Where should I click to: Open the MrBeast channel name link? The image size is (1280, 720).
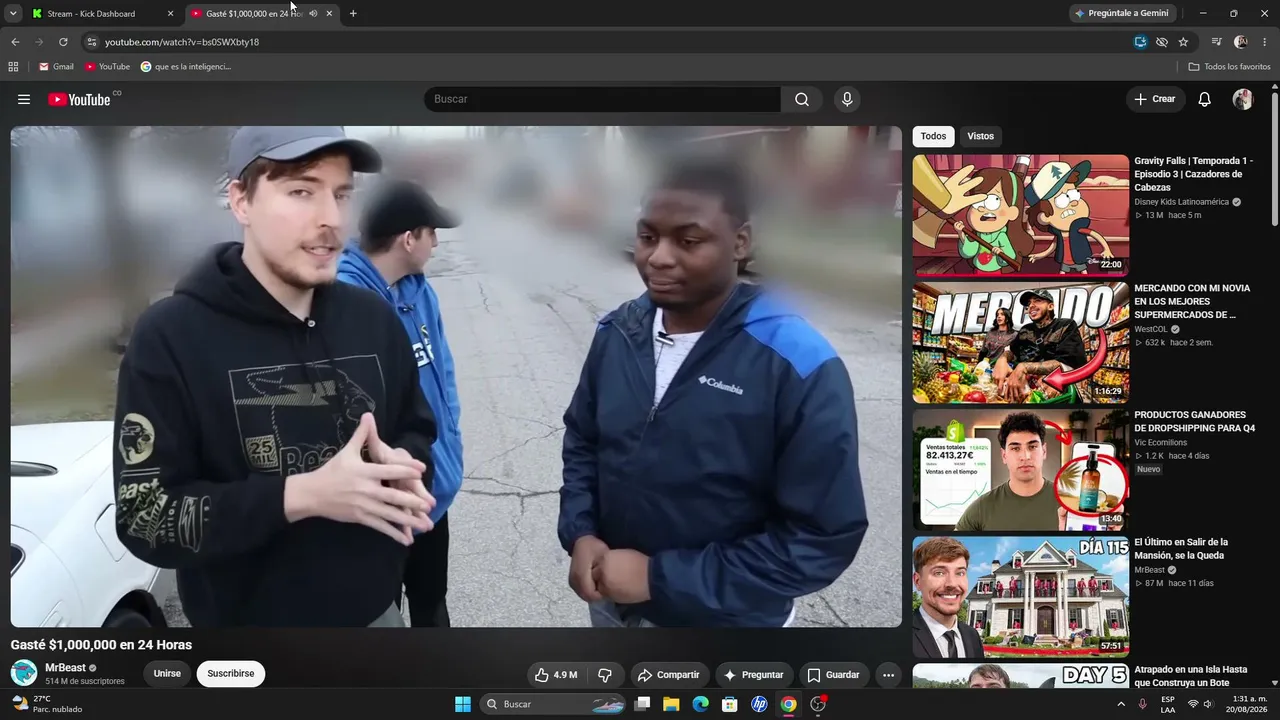tap(65, 668)
